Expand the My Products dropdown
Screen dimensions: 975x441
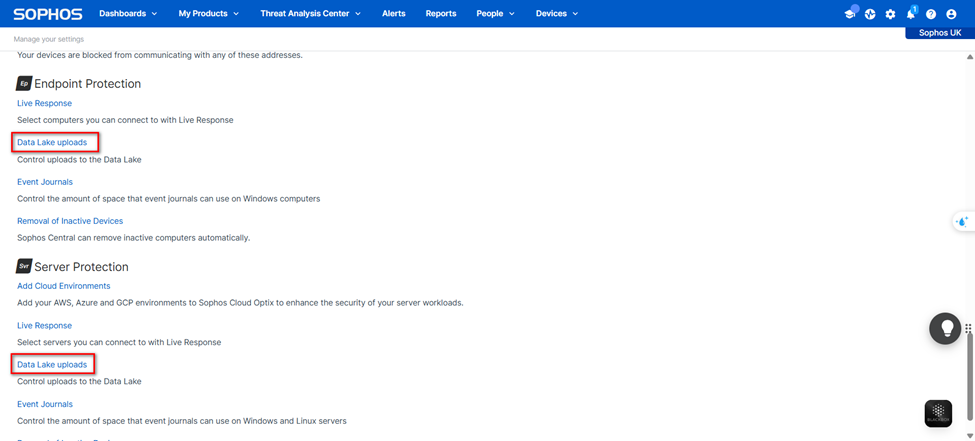click(x=208, y=14)
